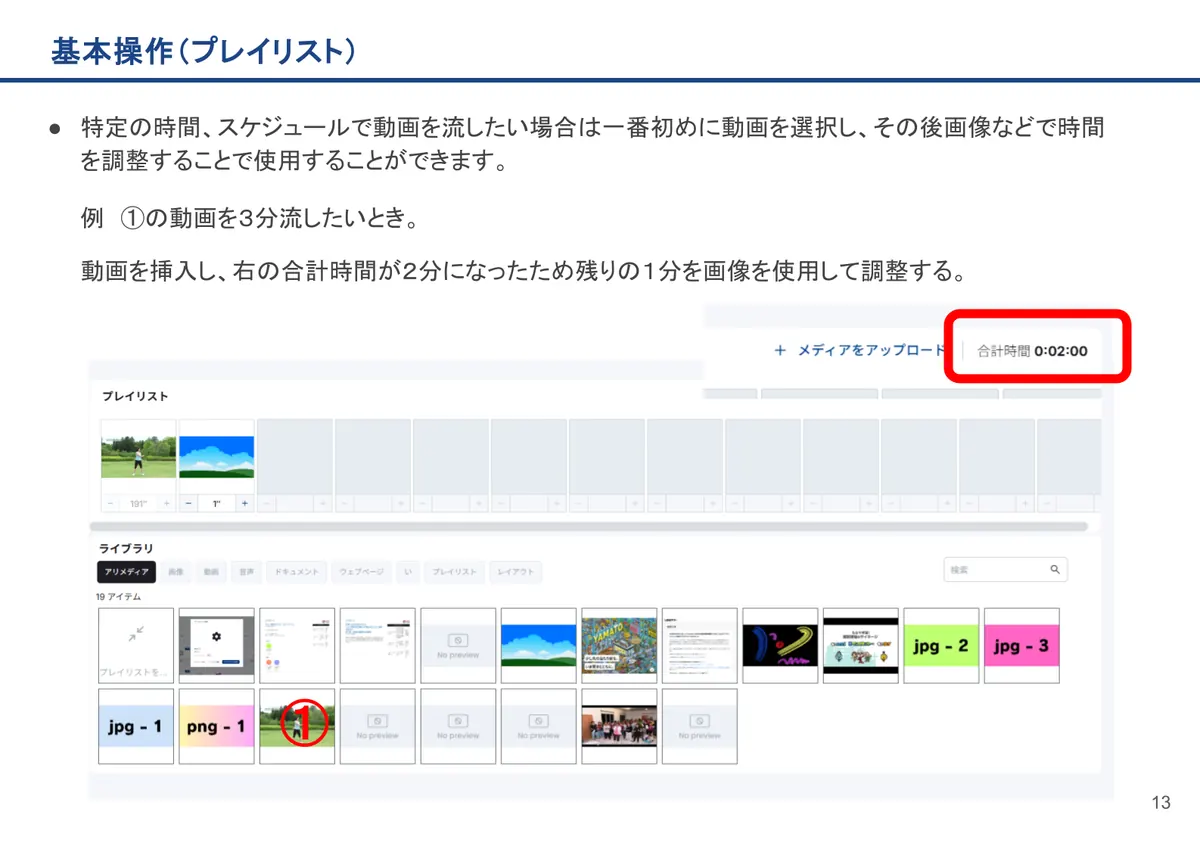This screenshot has width=1200, height=849.
Task: Click the page number 13
Action: [1161, 803]
